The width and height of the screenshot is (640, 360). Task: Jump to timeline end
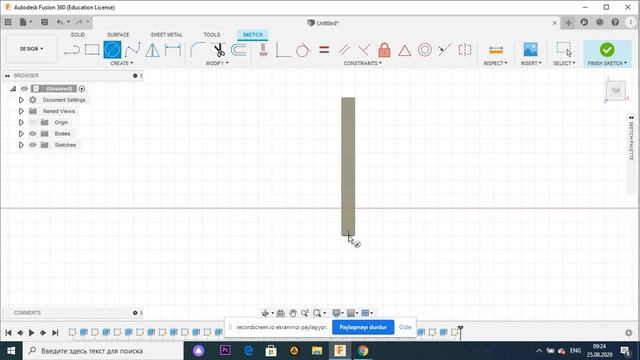pyautogui.click(x=55, y=333)
